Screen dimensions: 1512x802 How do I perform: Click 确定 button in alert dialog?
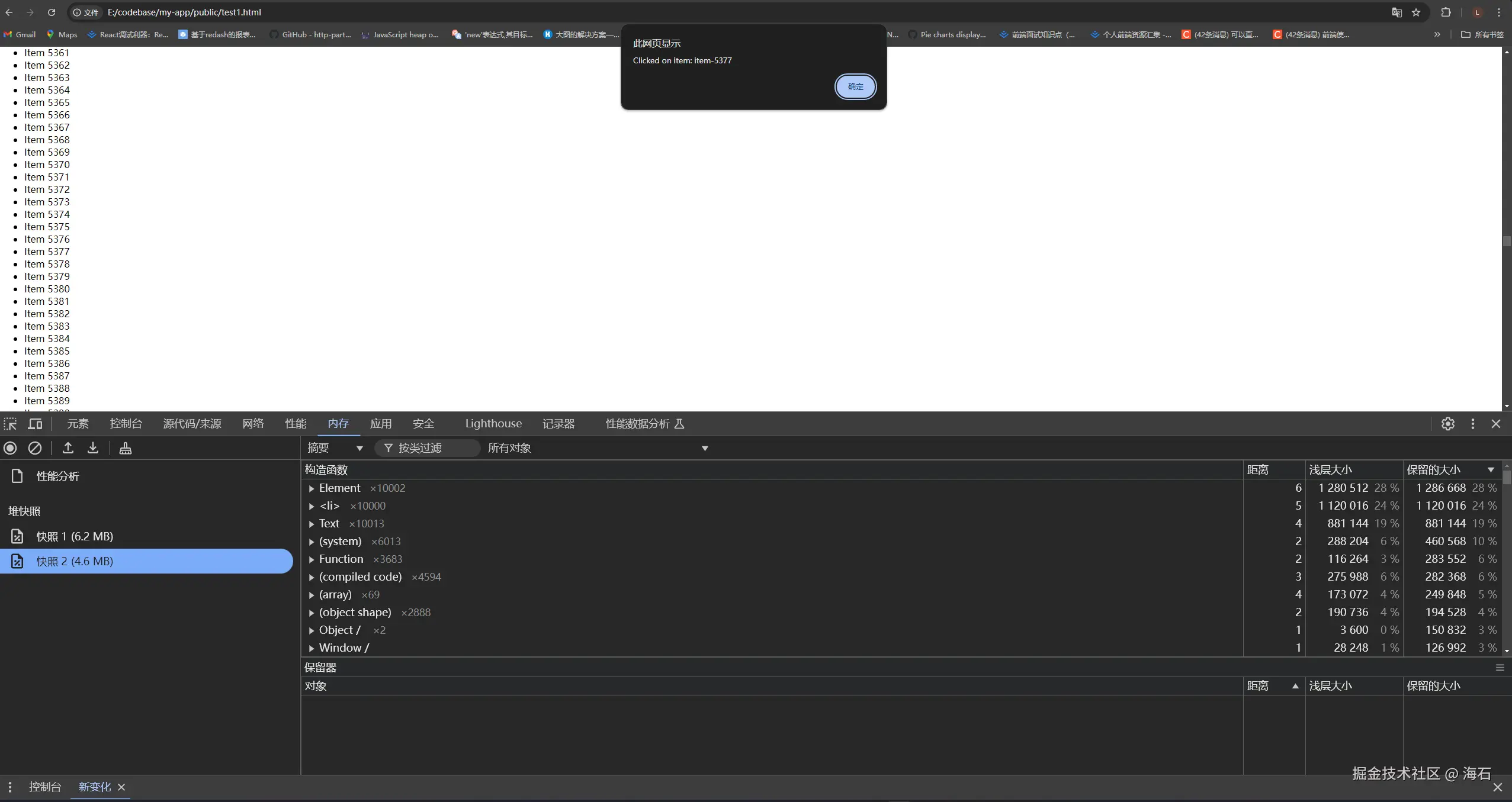pos(855,86)
